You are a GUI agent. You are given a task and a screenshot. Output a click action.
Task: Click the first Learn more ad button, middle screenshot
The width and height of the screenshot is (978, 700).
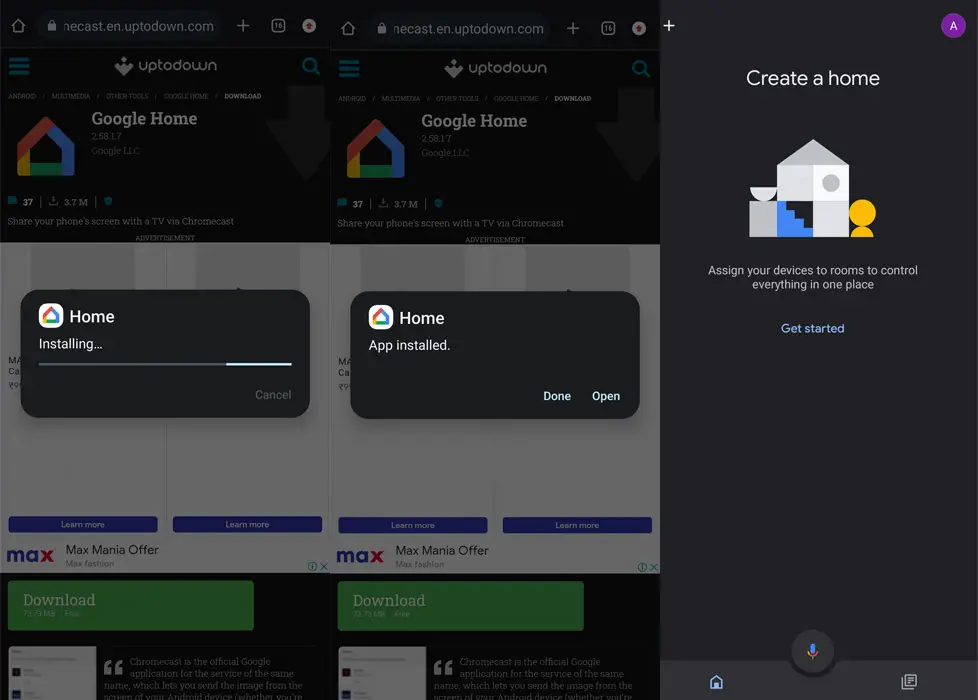coord(413,525)
